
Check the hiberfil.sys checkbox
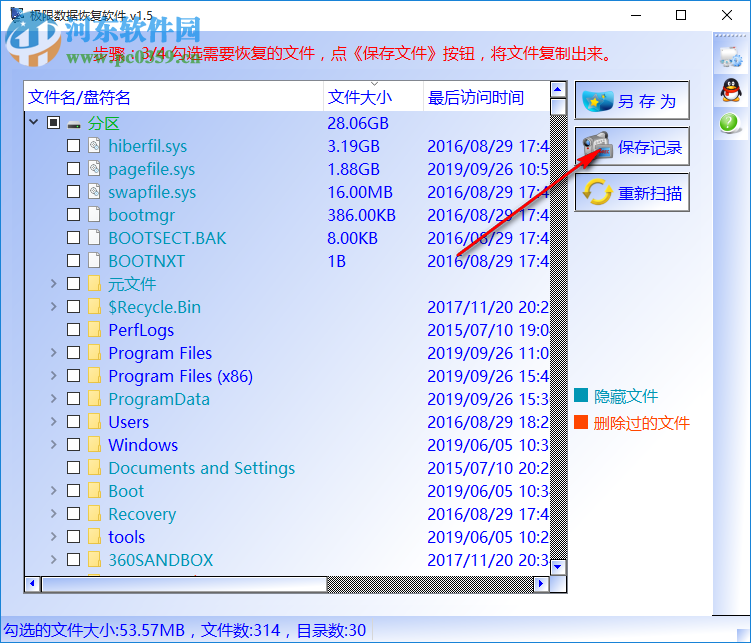coord(73,146)
